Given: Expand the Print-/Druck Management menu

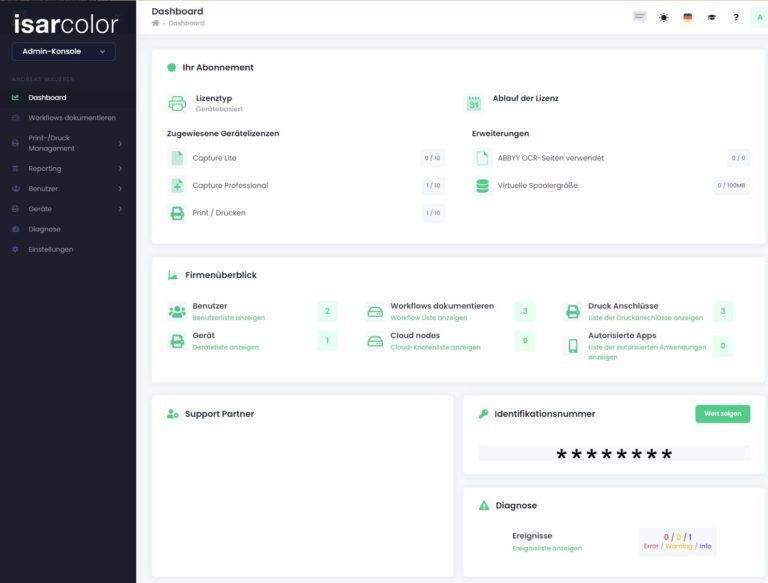Looking at the screenshot, I should click(x=66, y=143).
